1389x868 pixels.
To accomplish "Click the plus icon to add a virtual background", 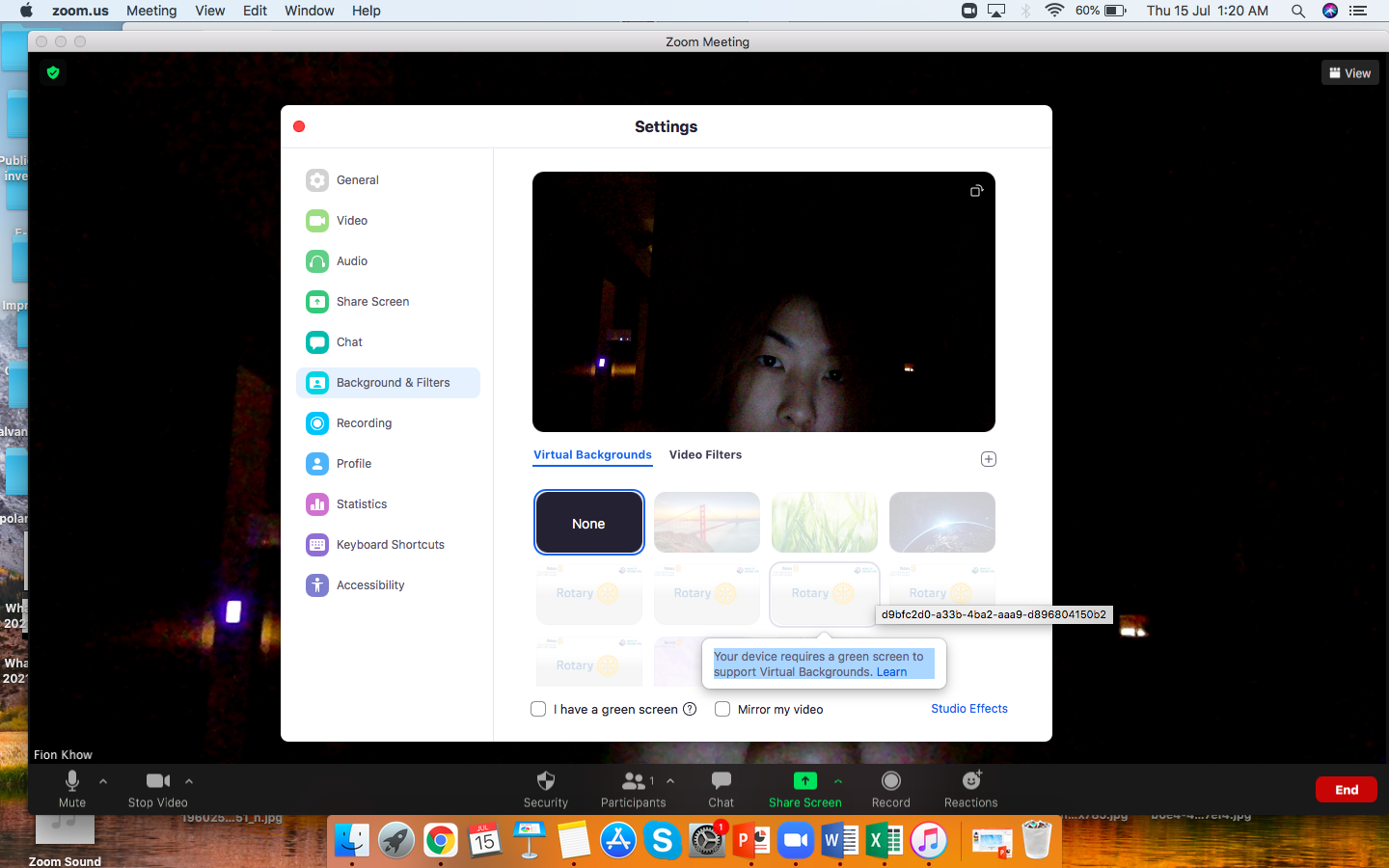I will pos(989,459).
